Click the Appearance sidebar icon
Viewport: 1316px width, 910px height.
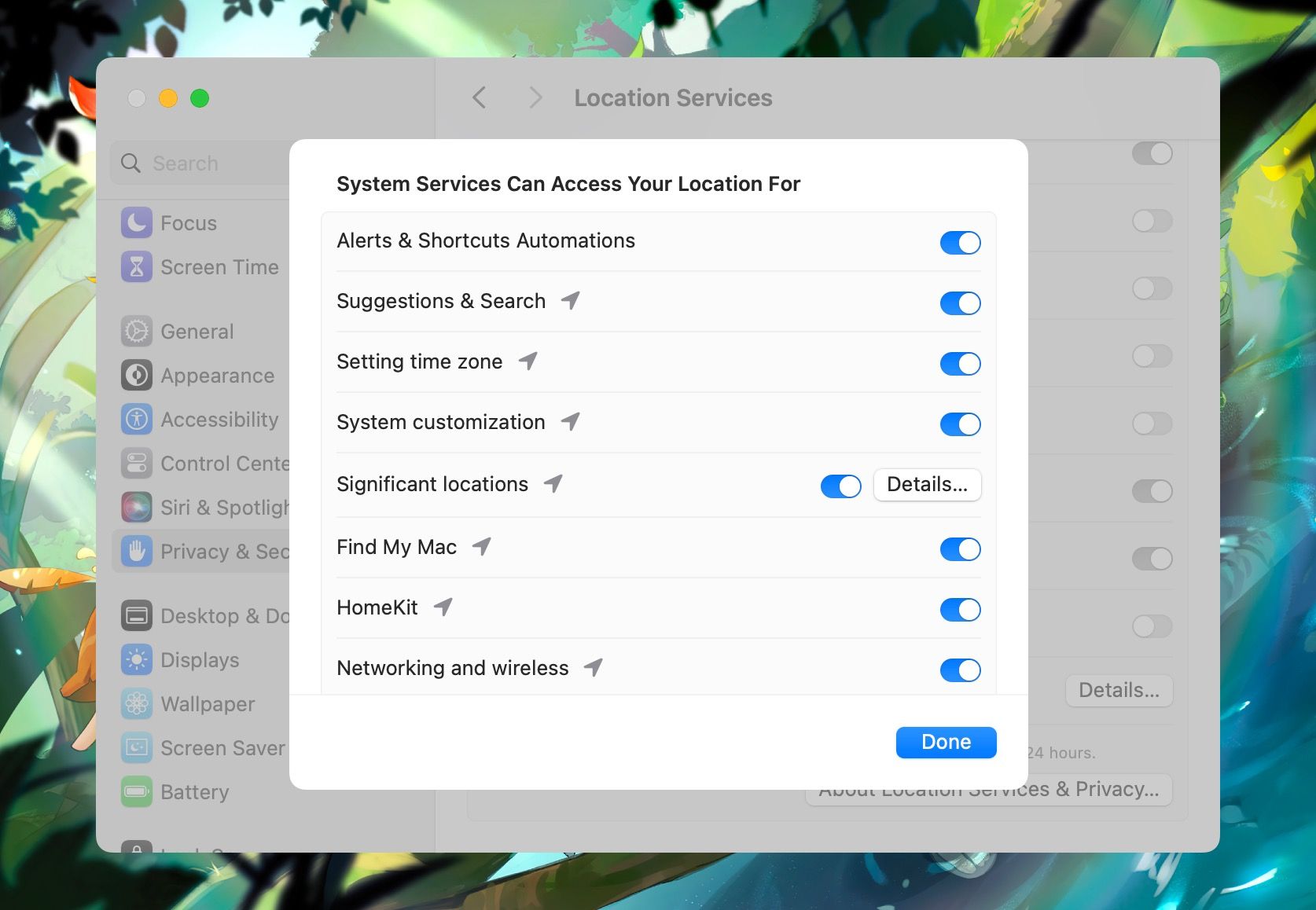point(137,376)
